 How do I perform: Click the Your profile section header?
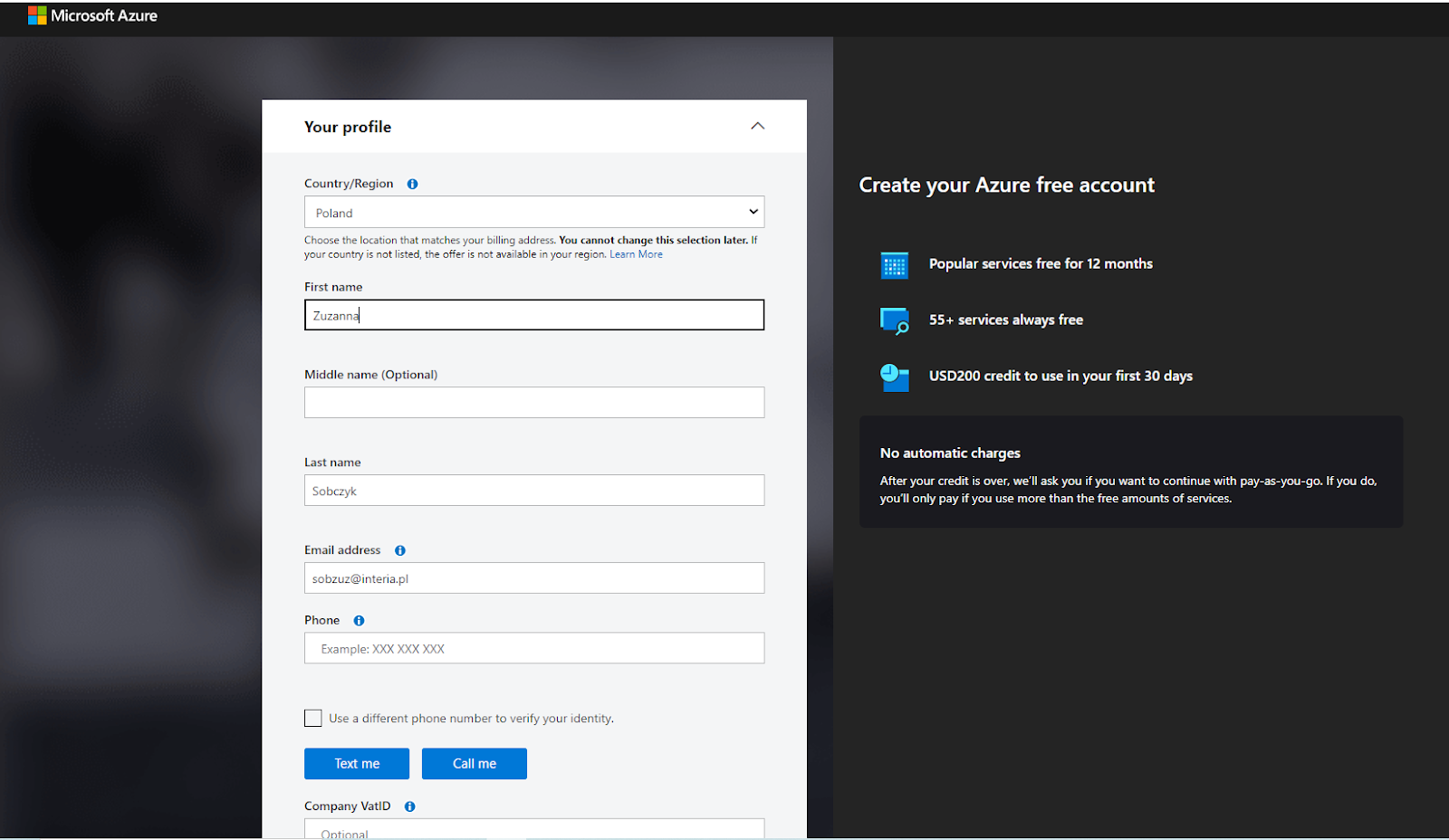pos(348,127)
